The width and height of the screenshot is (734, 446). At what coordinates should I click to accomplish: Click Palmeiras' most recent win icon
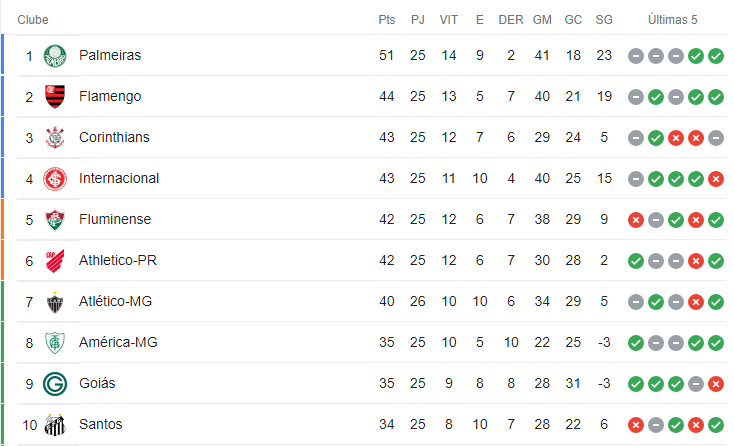click(x=716, y=56)
